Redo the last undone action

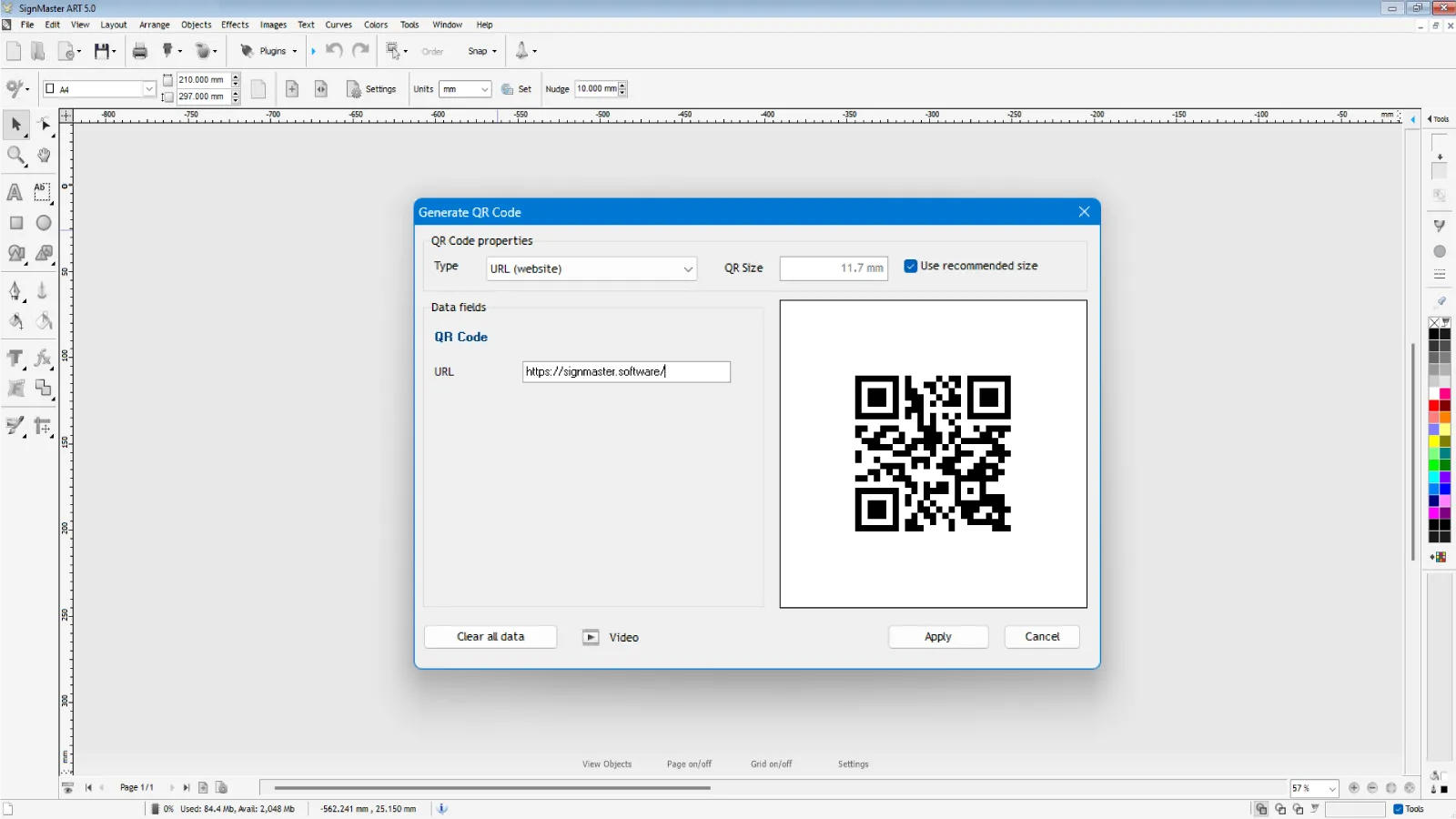coord(361,51)
